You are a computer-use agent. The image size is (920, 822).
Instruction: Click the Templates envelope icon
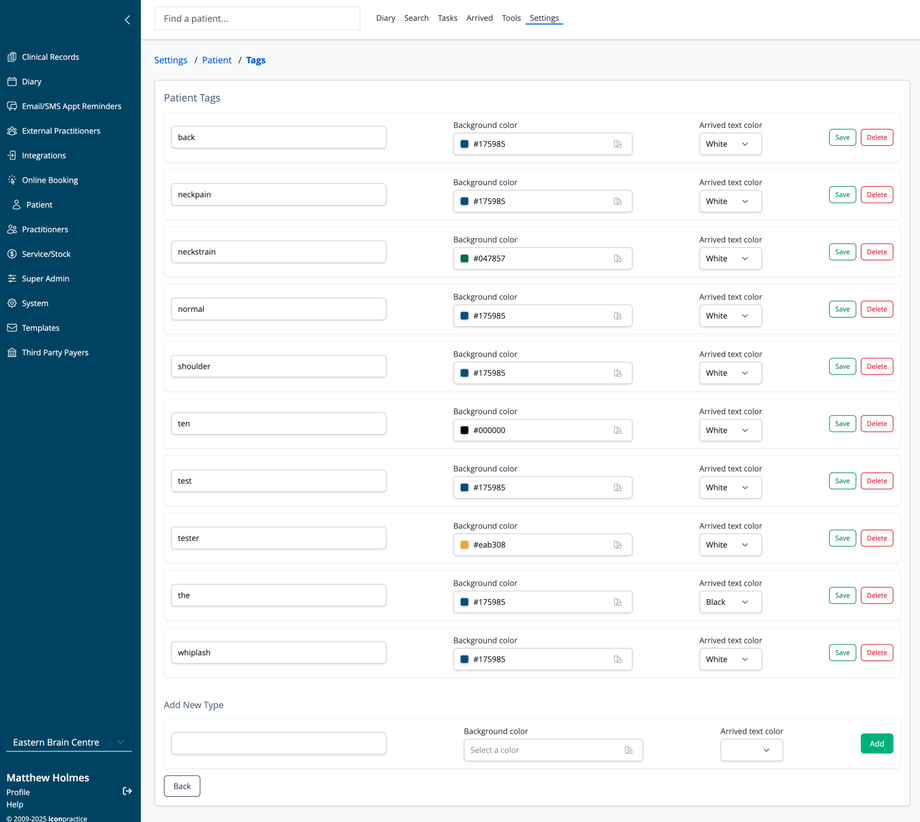coord(12,328)
